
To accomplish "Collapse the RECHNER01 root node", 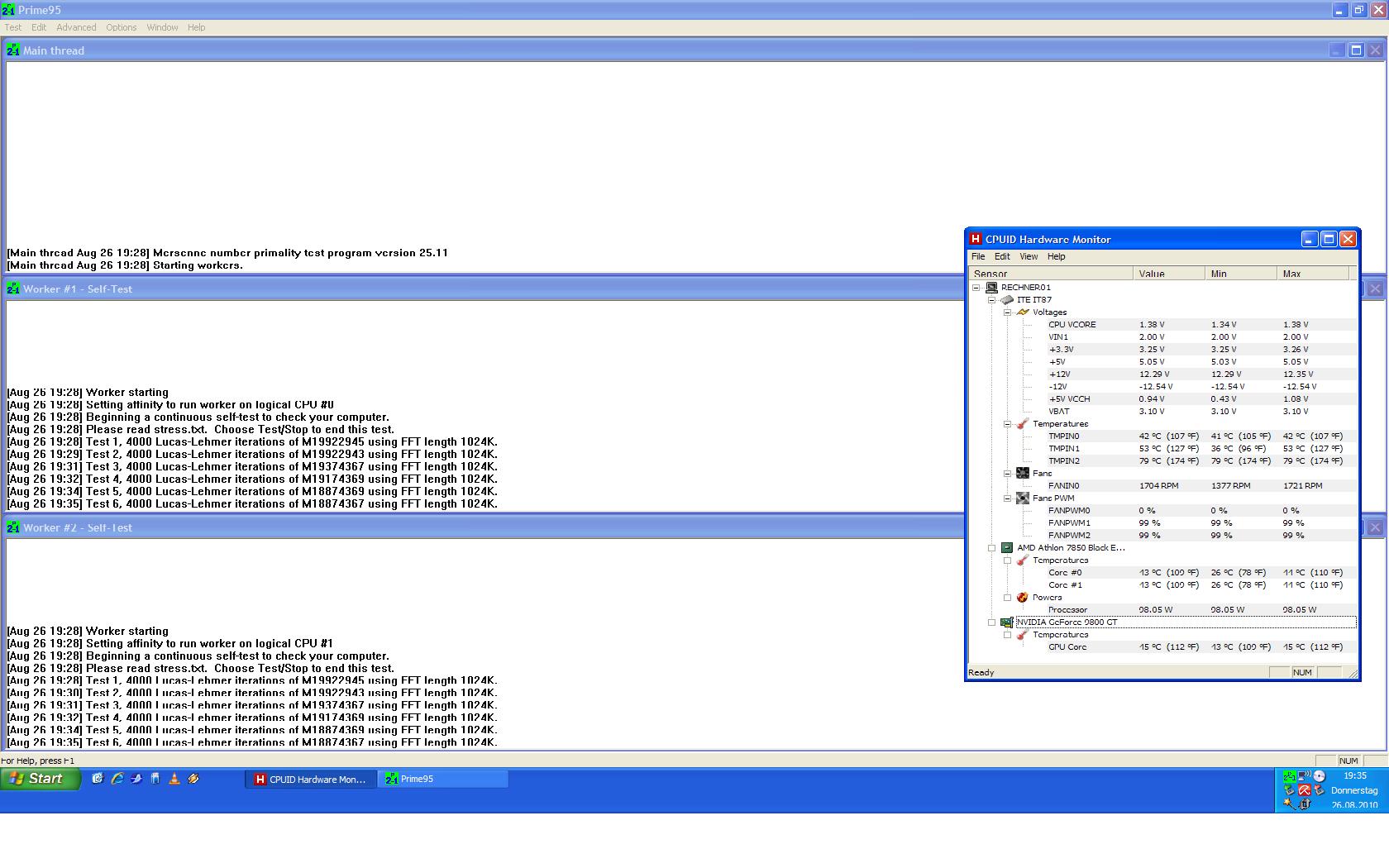I will (x=976, y=288).
